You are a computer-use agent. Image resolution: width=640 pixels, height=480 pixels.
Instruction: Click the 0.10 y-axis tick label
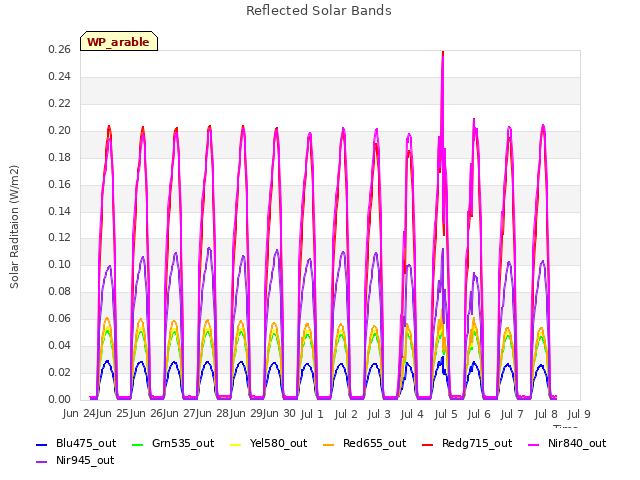pos(59,264)
